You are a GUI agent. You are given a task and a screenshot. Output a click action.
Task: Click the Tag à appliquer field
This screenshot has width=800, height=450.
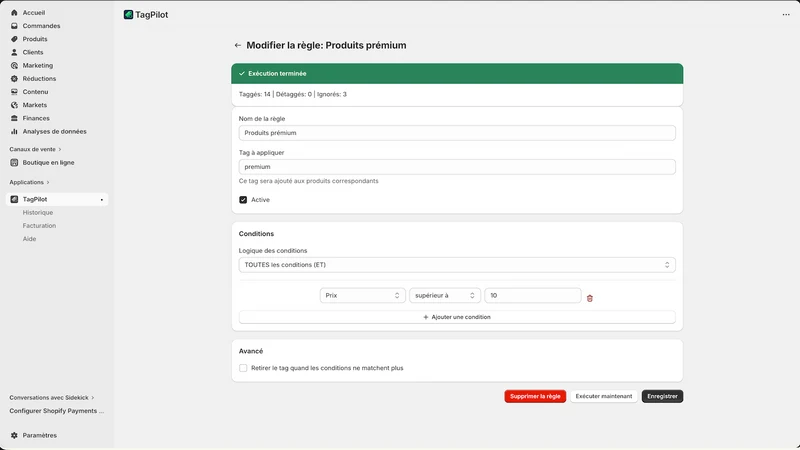(x=457, y=167)
